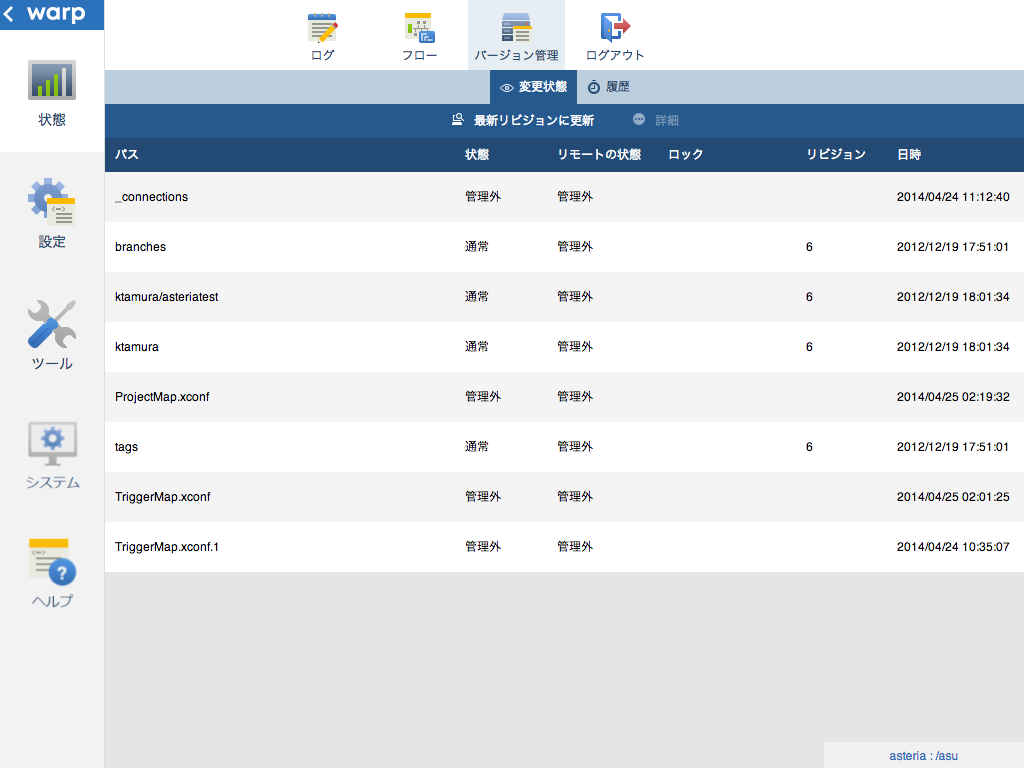1024x768 pixels.
Task: Click date 2012/12/19 17:51:01 in branches row
Action: pyautogui.click(x=953, y=247)
